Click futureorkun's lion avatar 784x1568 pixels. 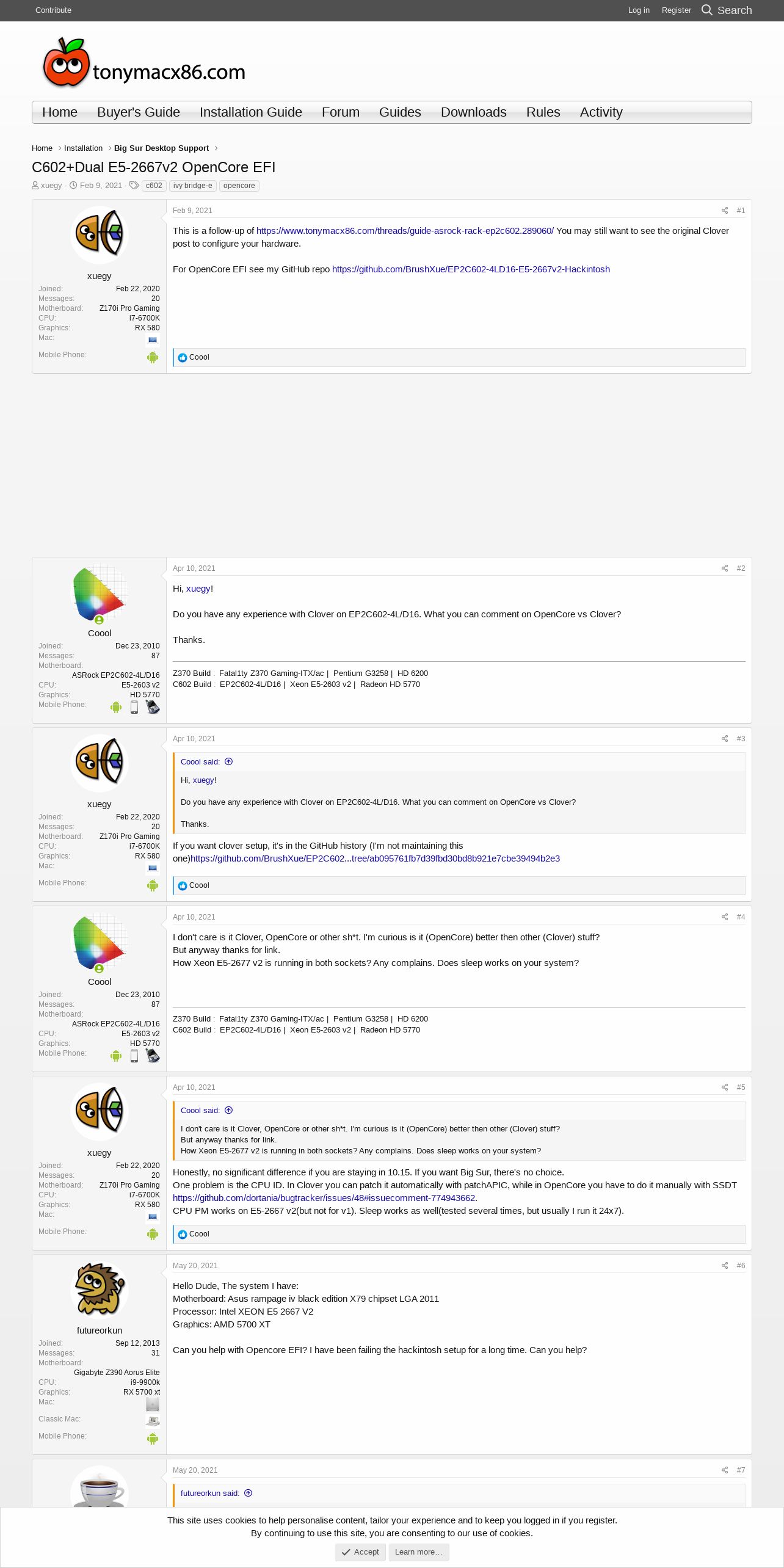(100, 1290)
